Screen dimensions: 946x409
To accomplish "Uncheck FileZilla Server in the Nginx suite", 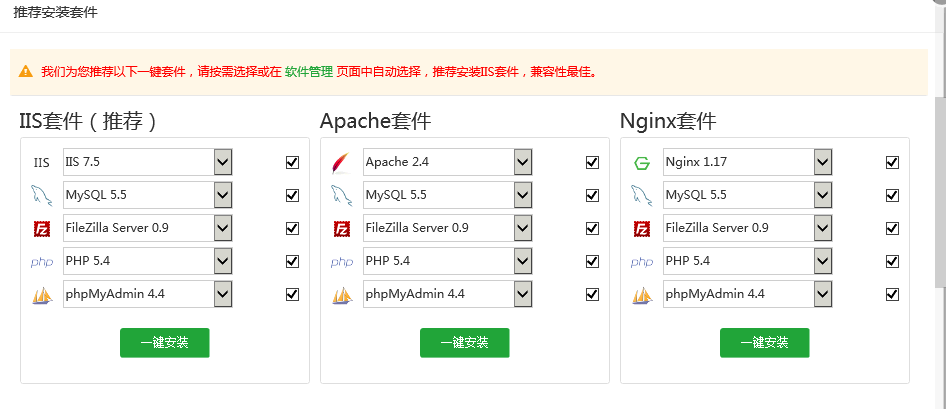I will pyautogui.click(x=892, y=229).
